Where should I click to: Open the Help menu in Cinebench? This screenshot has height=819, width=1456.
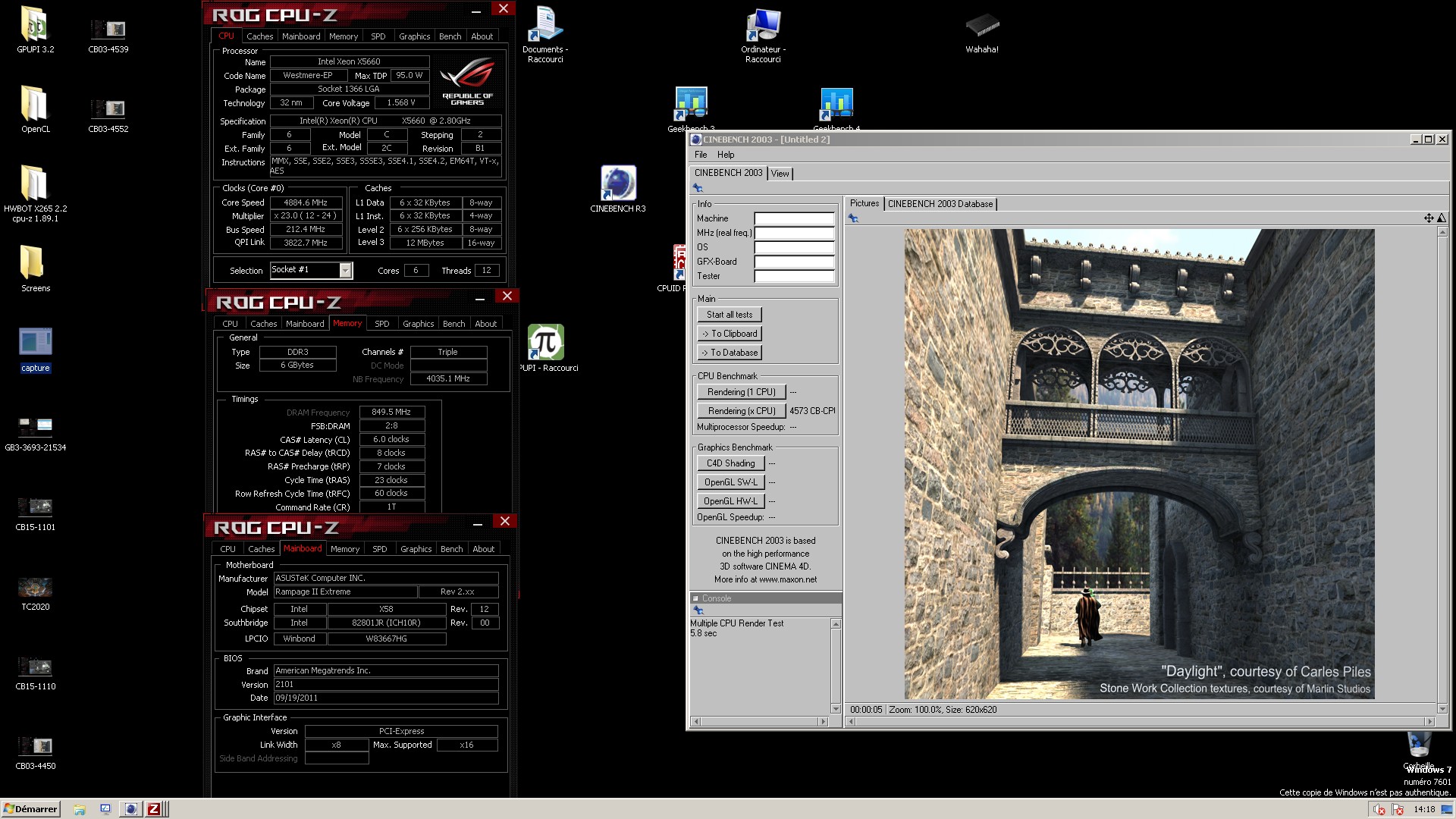click(726, 155)
